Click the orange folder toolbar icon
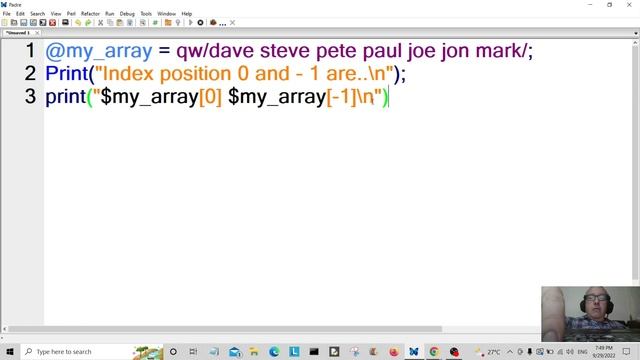The image size is (640, 360). tap(168, 23)
